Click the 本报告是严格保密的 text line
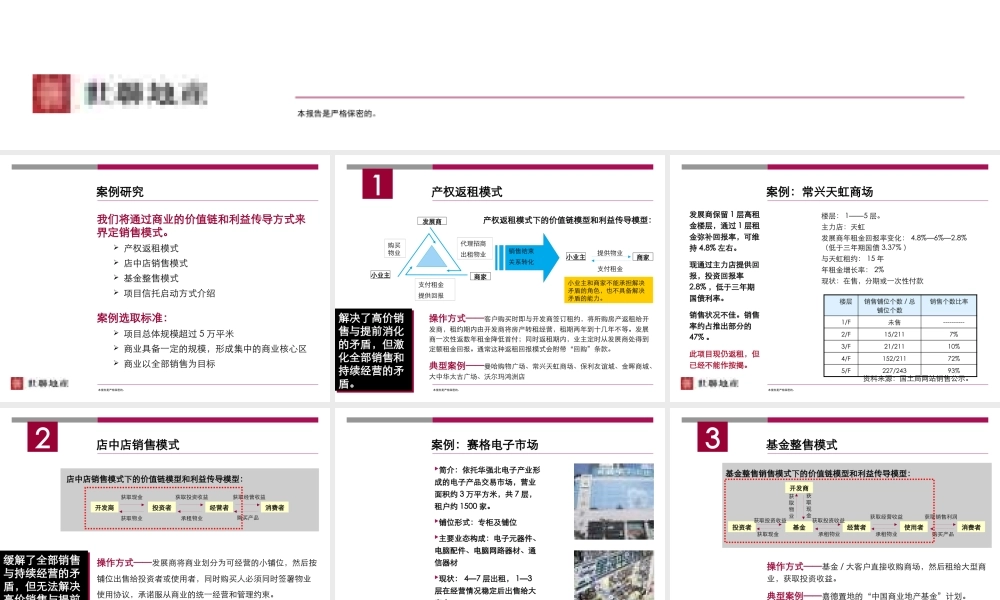Viewport: 1000px width, 600px height. pyautogui.click(x=337, y=113)
